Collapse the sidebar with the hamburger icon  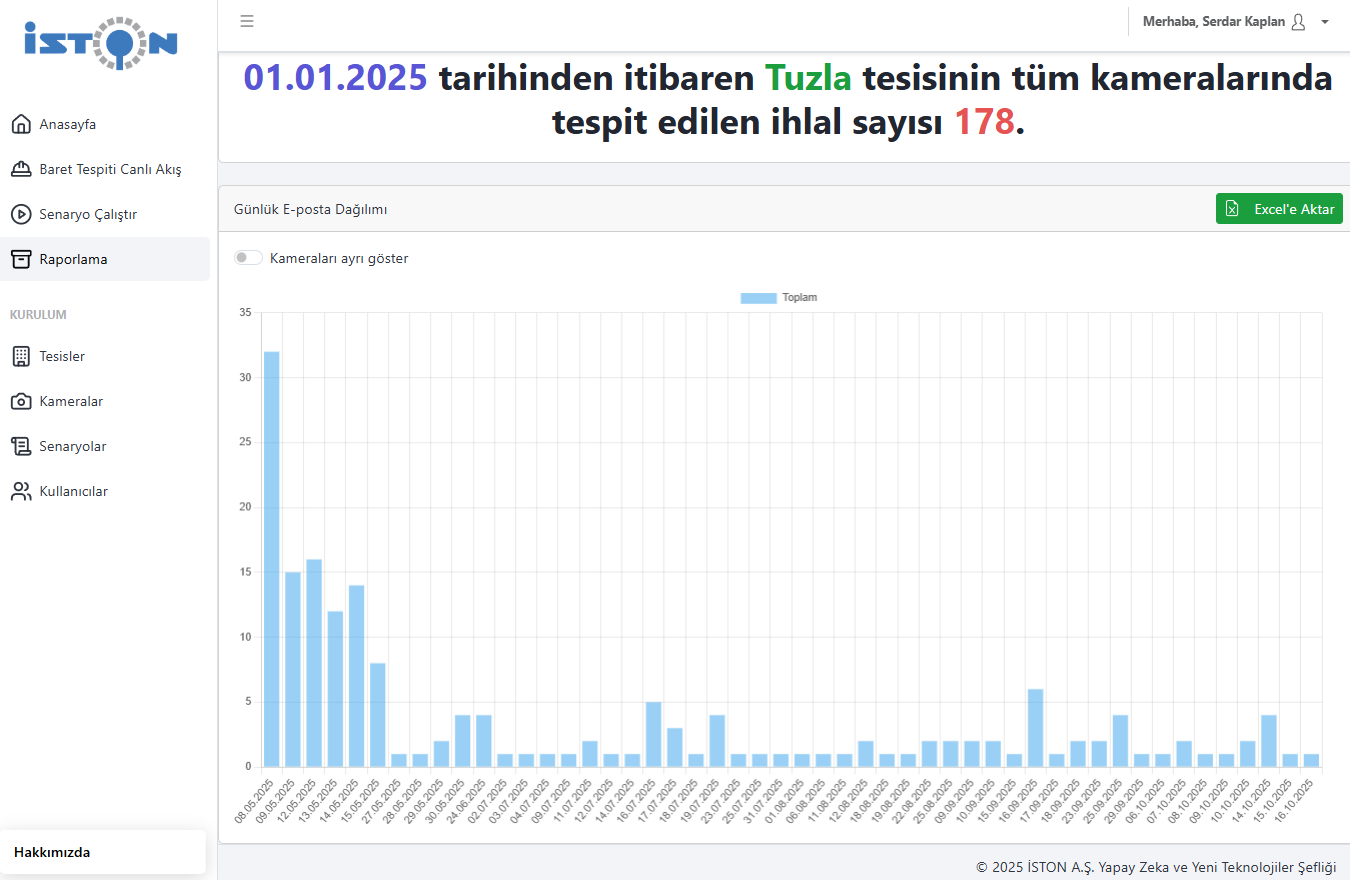(247, 21)
